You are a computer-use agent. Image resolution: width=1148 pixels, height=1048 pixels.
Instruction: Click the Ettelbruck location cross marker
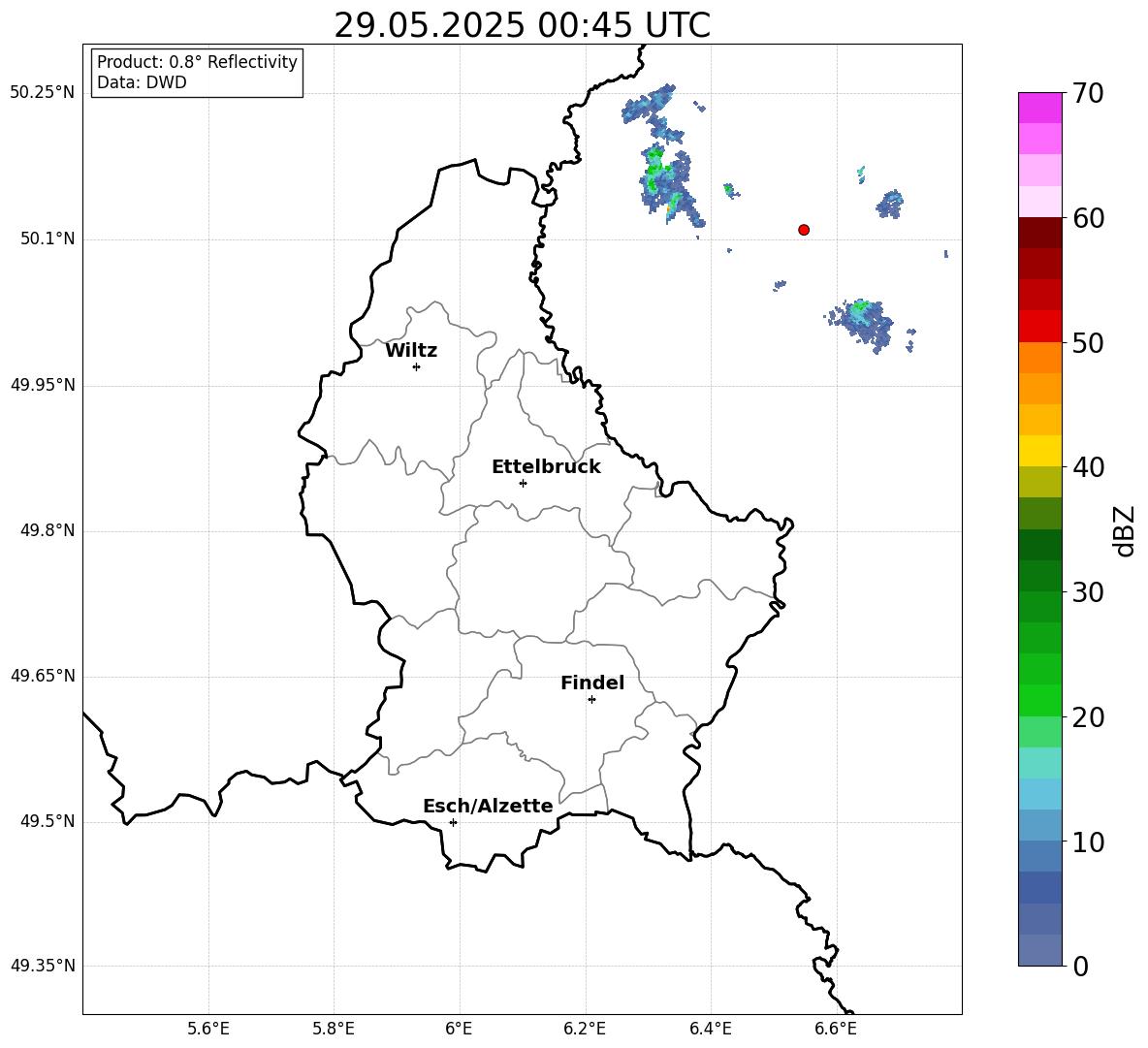click(x=523, y=483)
